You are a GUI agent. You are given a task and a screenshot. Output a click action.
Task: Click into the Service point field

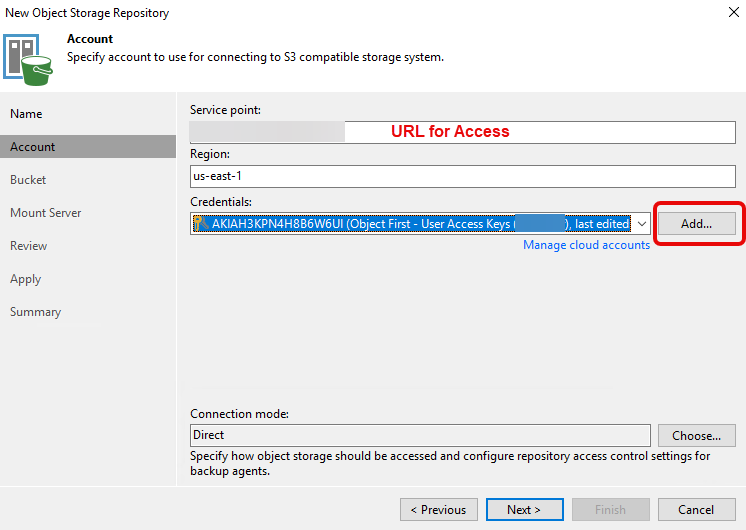point(462,131)
